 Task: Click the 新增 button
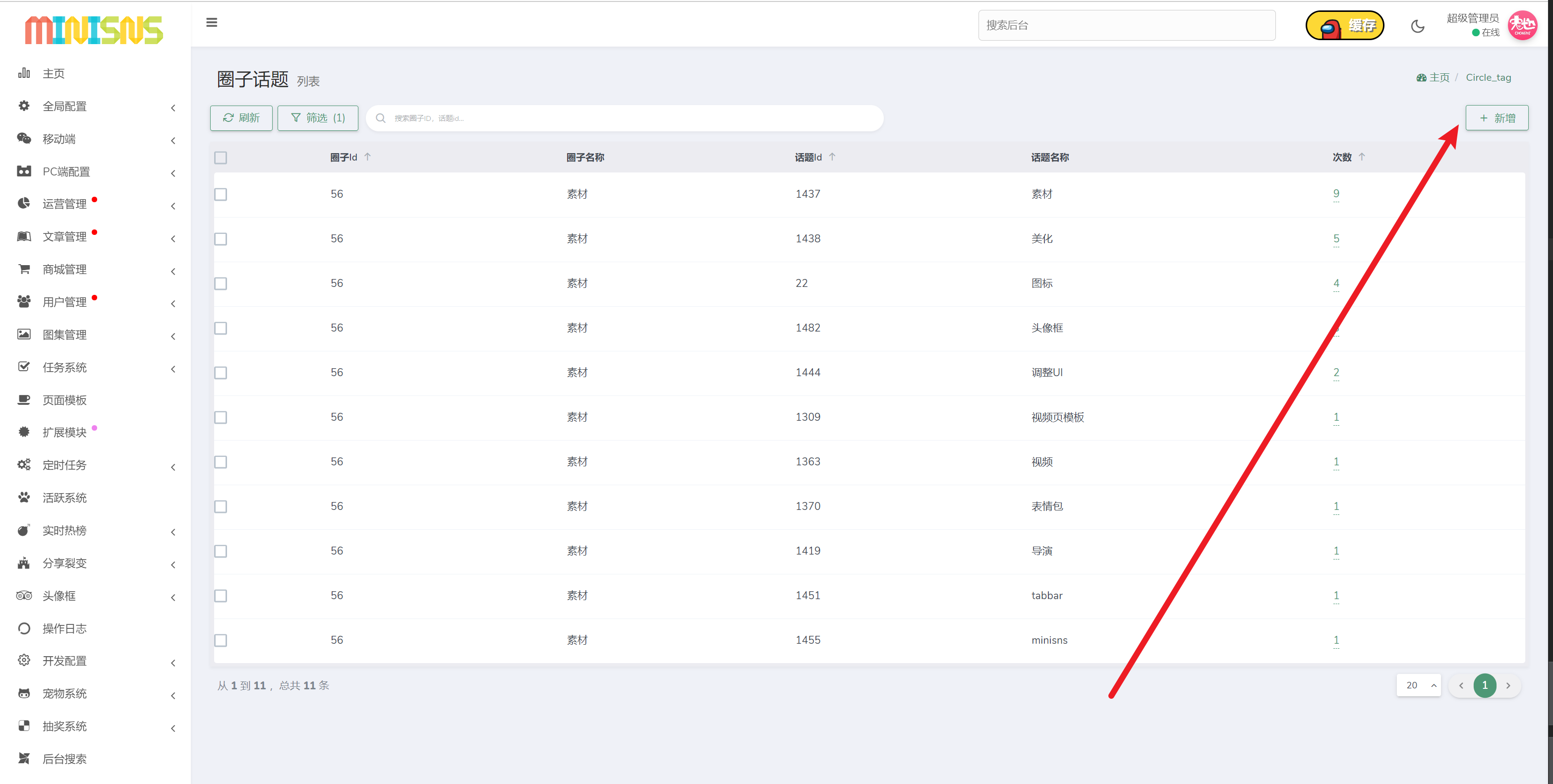click(x=1496, y=118)
